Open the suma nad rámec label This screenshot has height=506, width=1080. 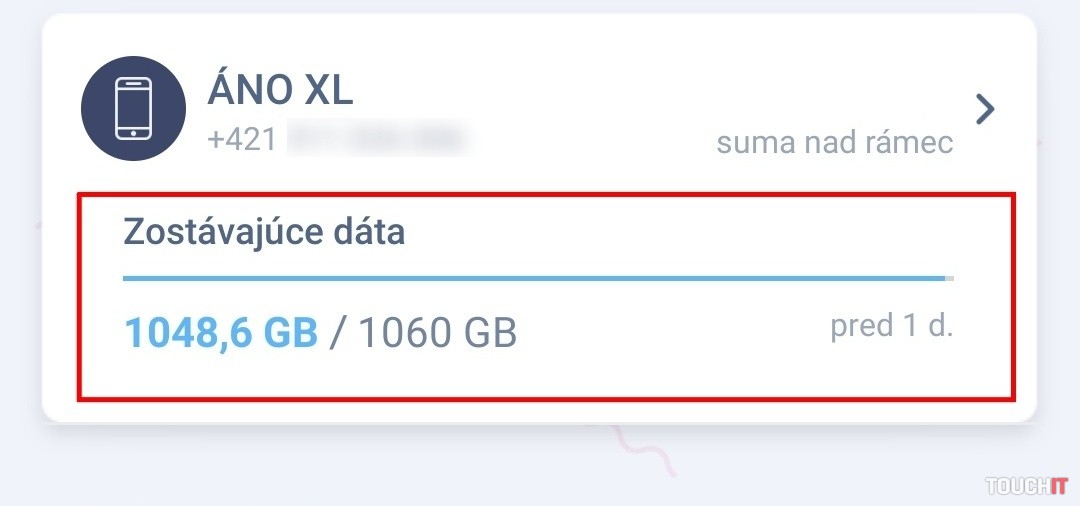(x=834, y=143)
